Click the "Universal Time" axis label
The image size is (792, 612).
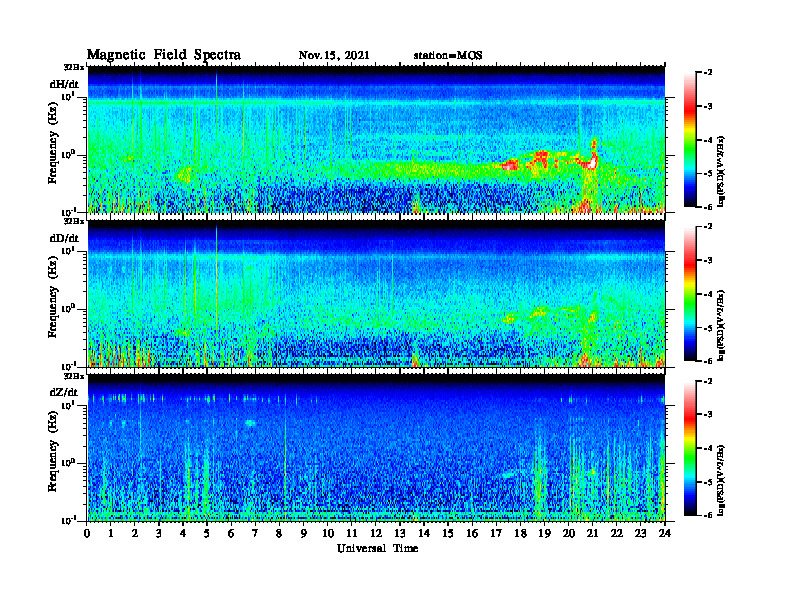tap(377, 548)
